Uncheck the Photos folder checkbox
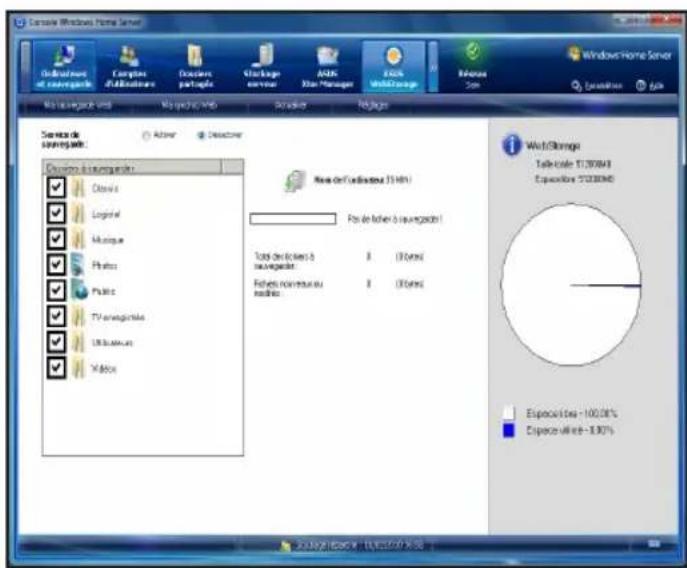This screenshot has width=687, height=568. coord(56,265)
